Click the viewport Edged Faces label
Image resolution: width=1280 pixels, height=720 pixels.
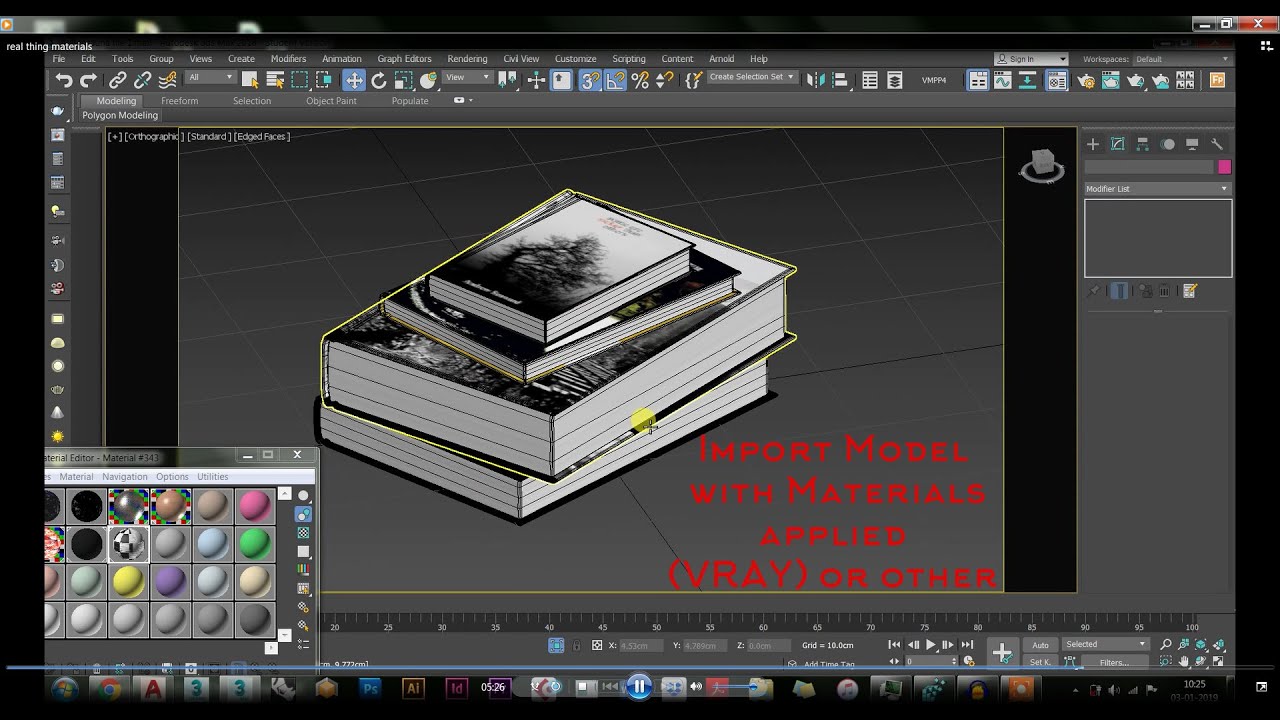coord(262,136)
